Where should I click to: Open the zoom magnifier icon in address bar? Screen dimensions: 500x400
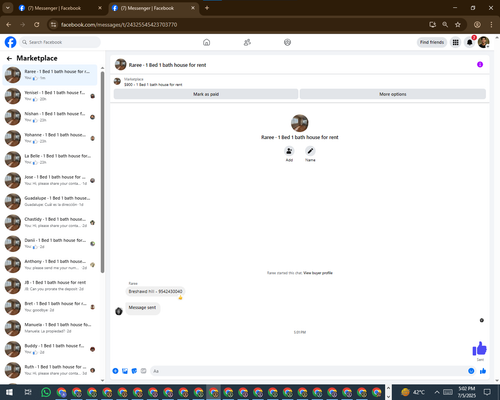445,25
